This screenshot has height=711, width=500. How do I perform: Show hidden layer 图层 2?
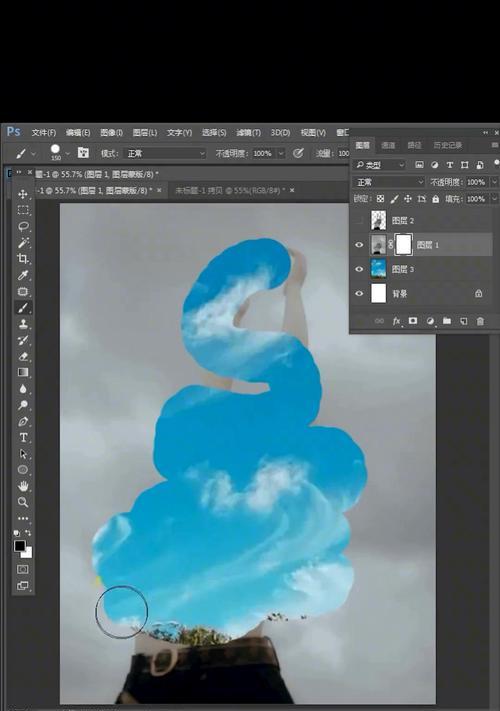359,221
